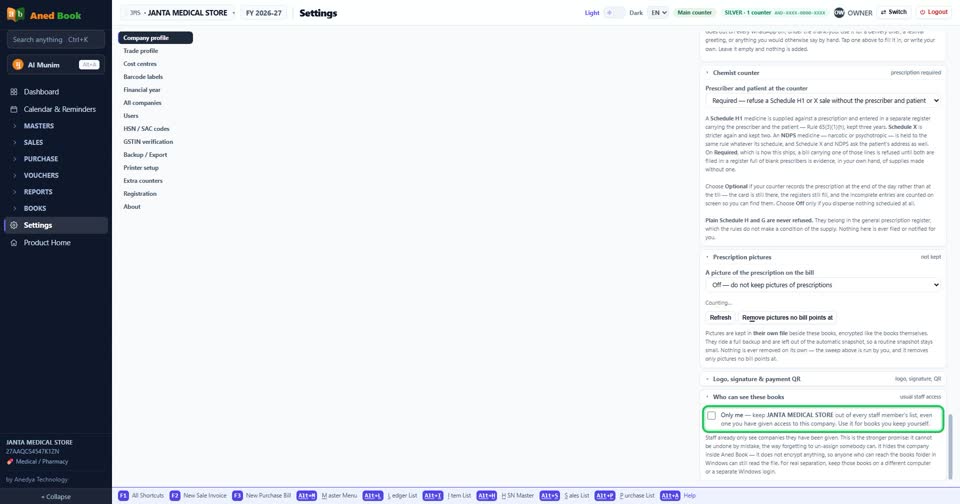960x504 pixels.
Task: Click the Alt+L Ledger List shortcut
Action: 390,495
